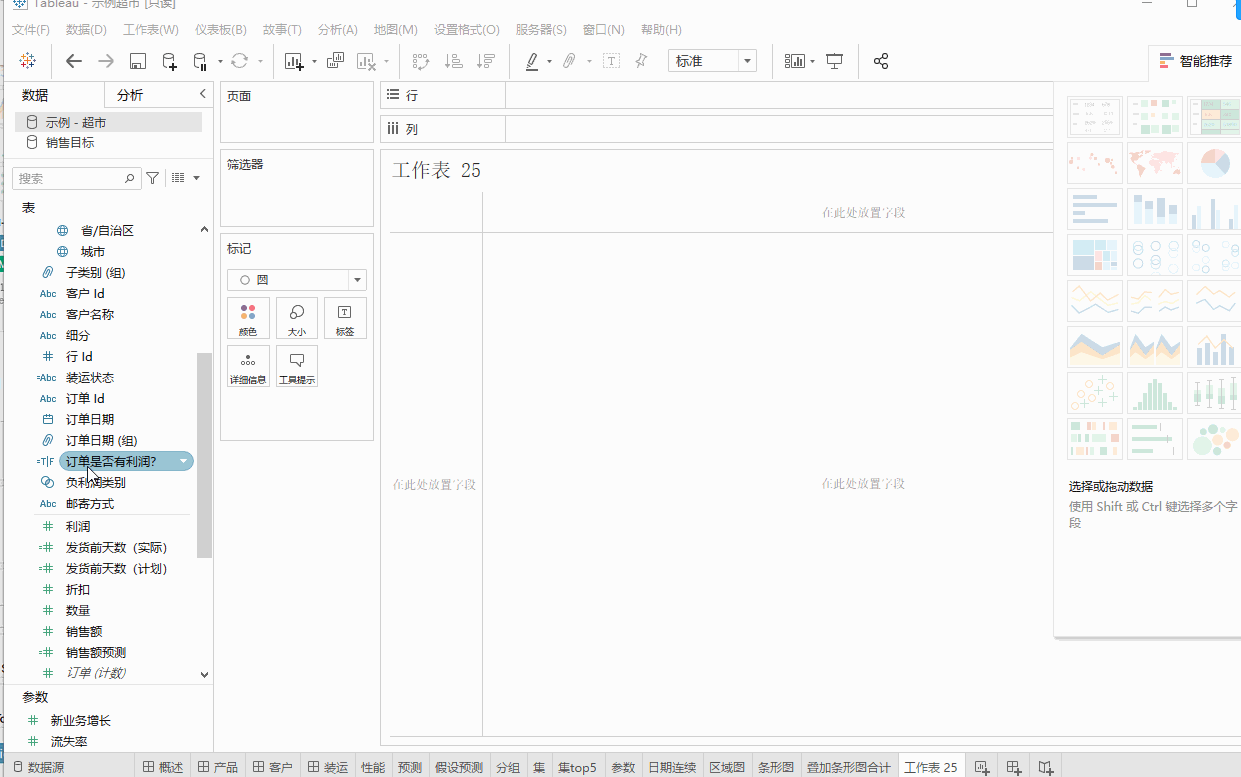The image size is (1241, 777).
Task: Open the 帮助(H) menu
Action: click(661, 30)
